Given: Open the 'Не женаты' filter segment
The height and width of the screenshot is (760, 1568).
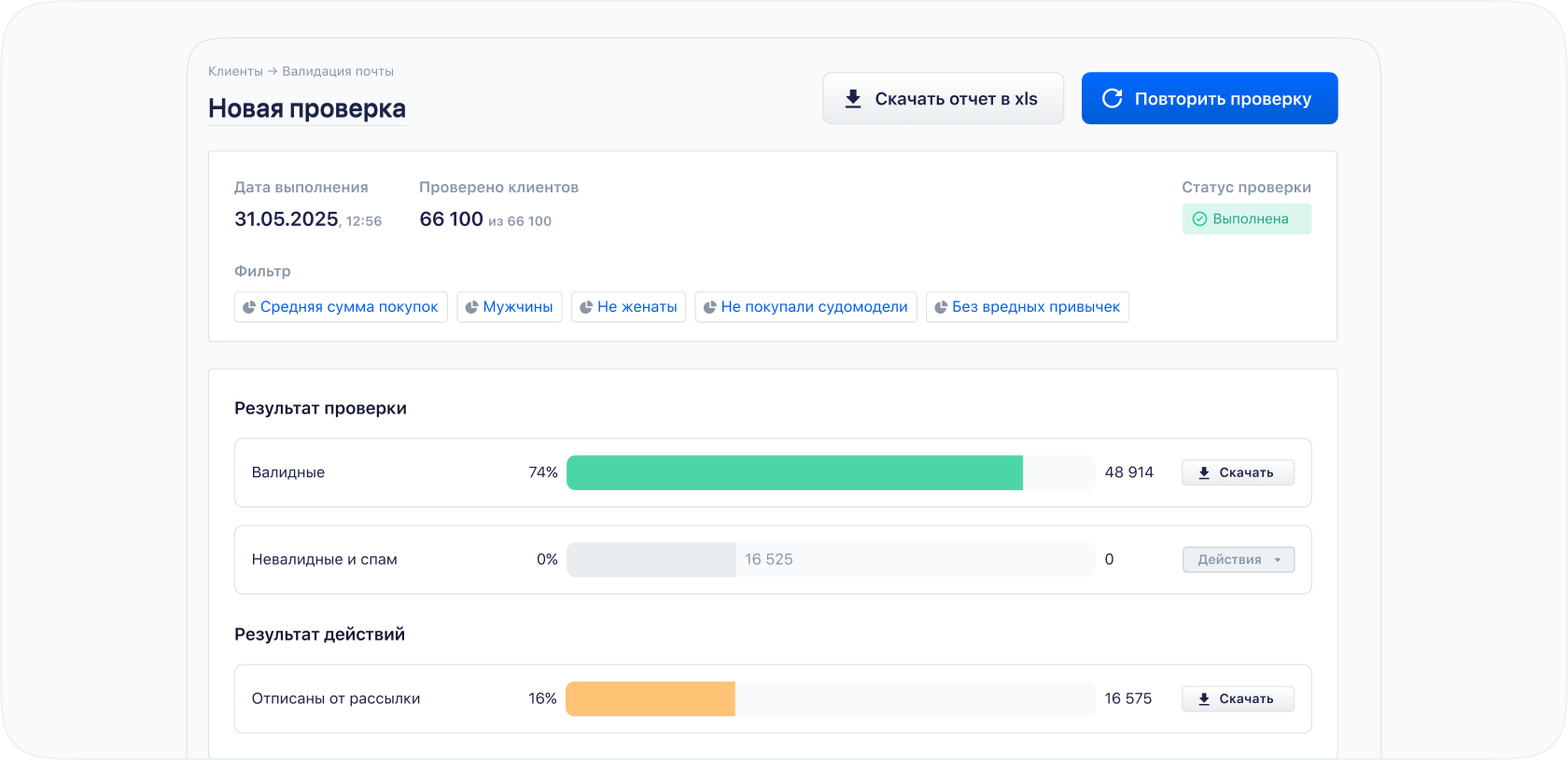Looking at the screenshot, I should point(628,307).
